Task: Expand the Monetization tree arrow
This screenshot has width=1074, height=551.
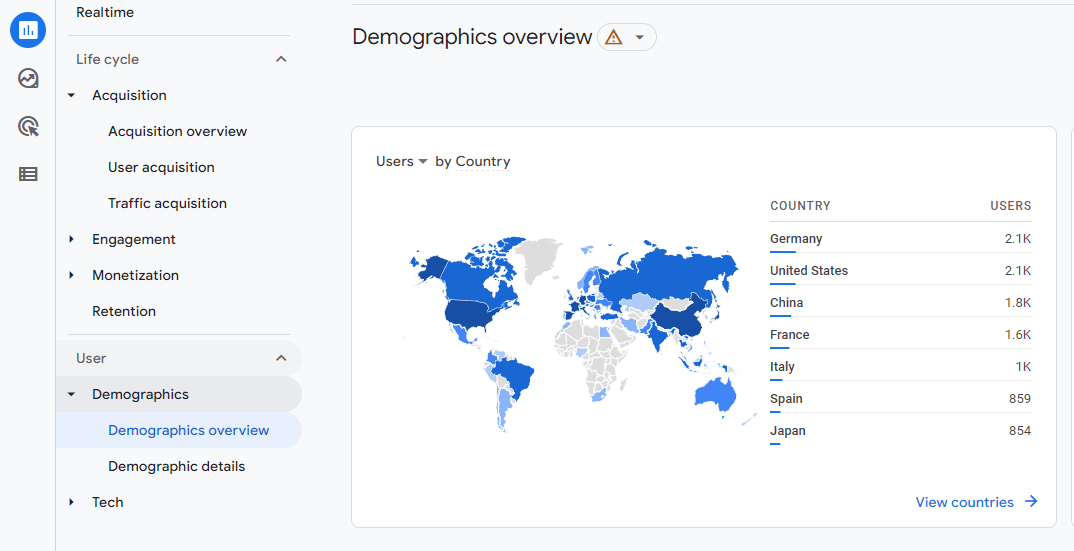Action: click(72, 276)
